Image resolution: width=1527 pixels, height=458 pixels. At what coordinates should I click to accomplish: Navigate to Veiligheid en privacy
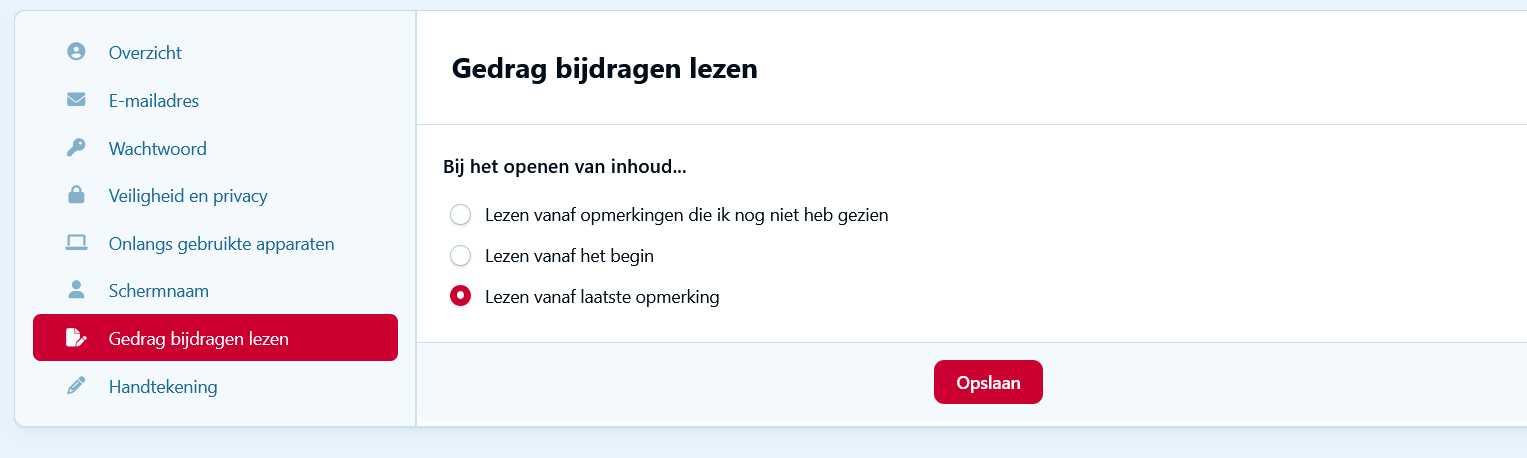click(x=188, y=196)
